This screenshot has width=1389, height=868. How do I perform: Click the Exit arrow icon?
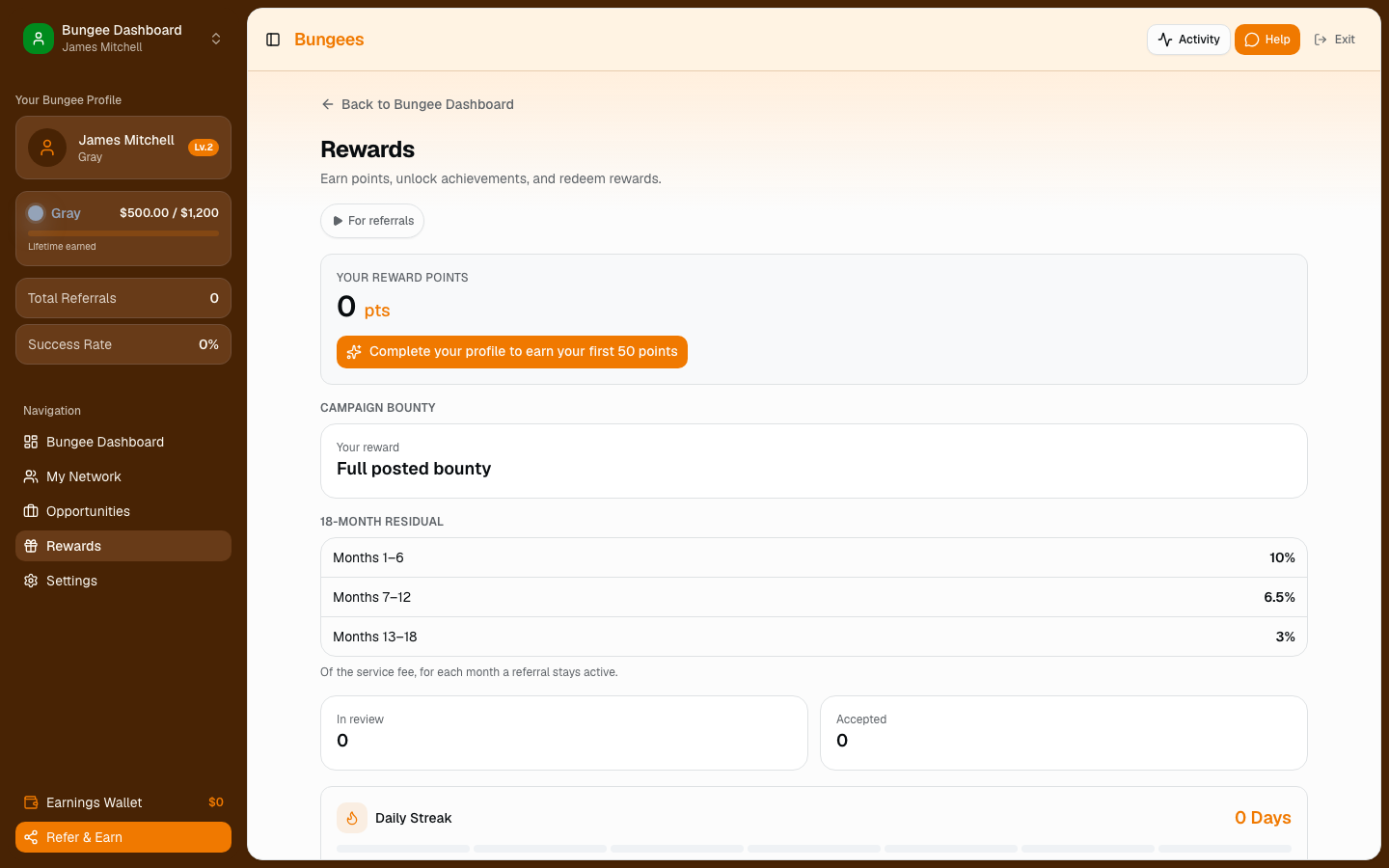pos(1321,40)
